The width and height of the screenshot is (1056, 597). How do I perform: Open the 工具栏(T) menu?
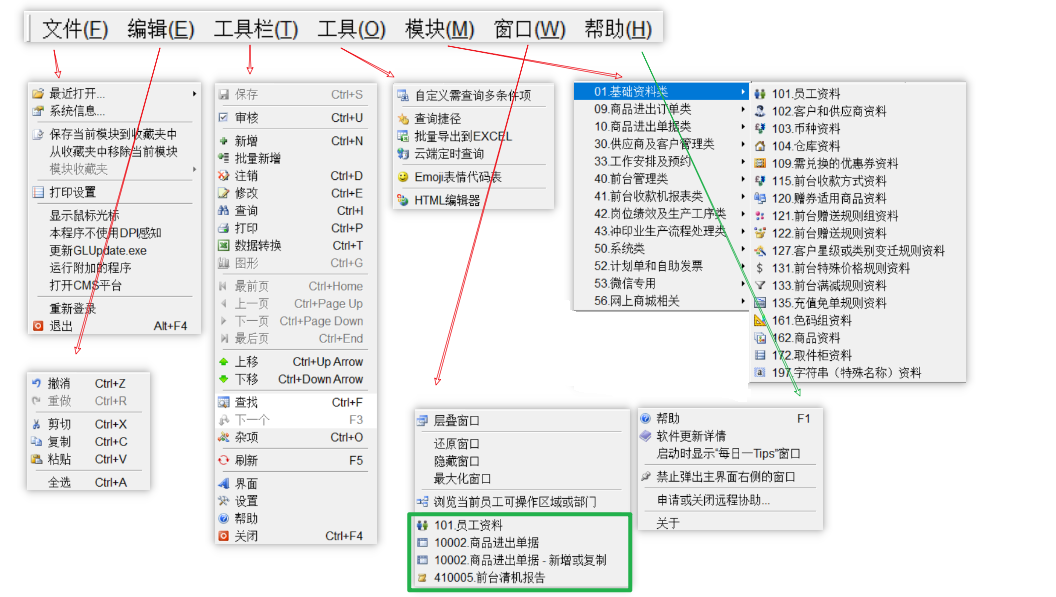click(255, 29)
